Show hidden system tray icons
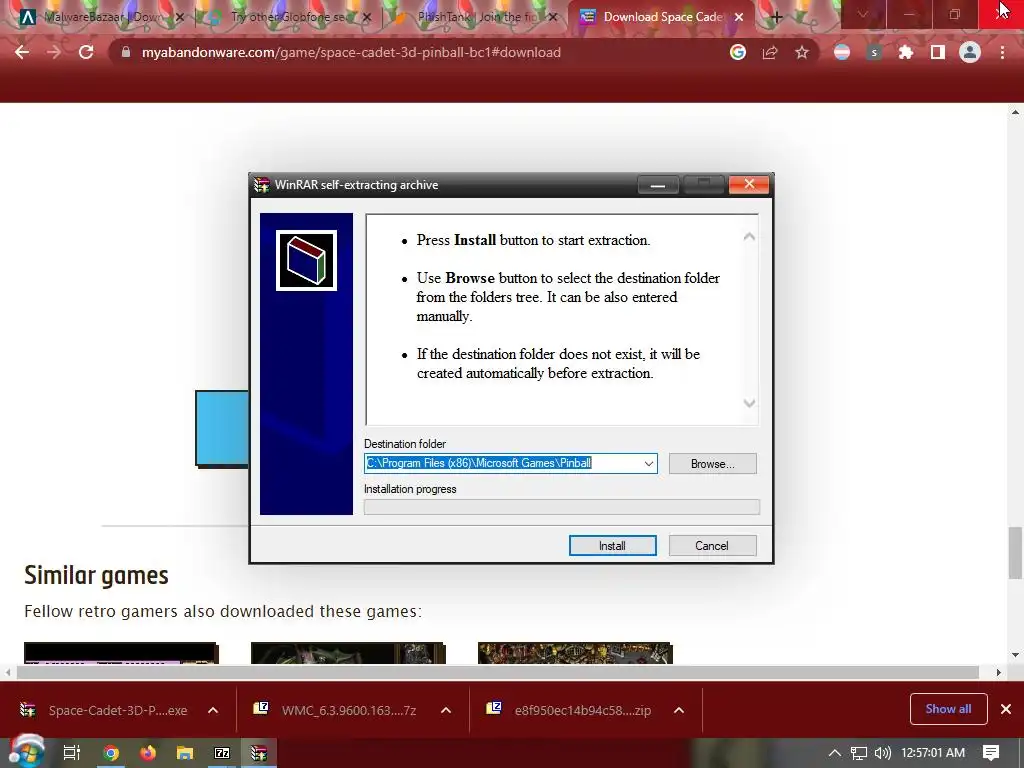Viewport: 1024px width, 768px height. point(835,753)
